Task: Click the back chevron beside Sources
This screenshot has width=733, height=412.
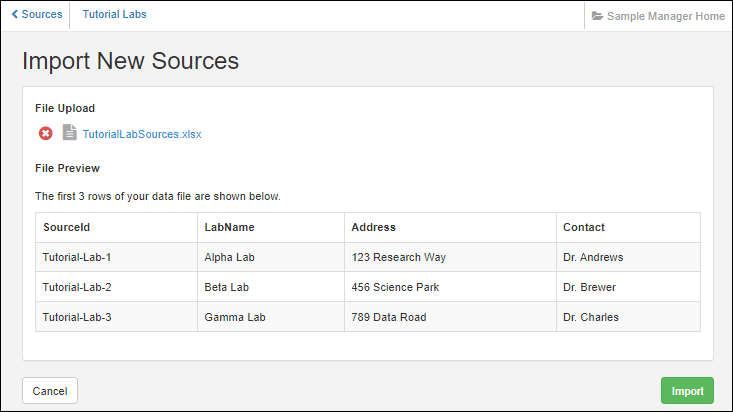Action: click(14, 15)
